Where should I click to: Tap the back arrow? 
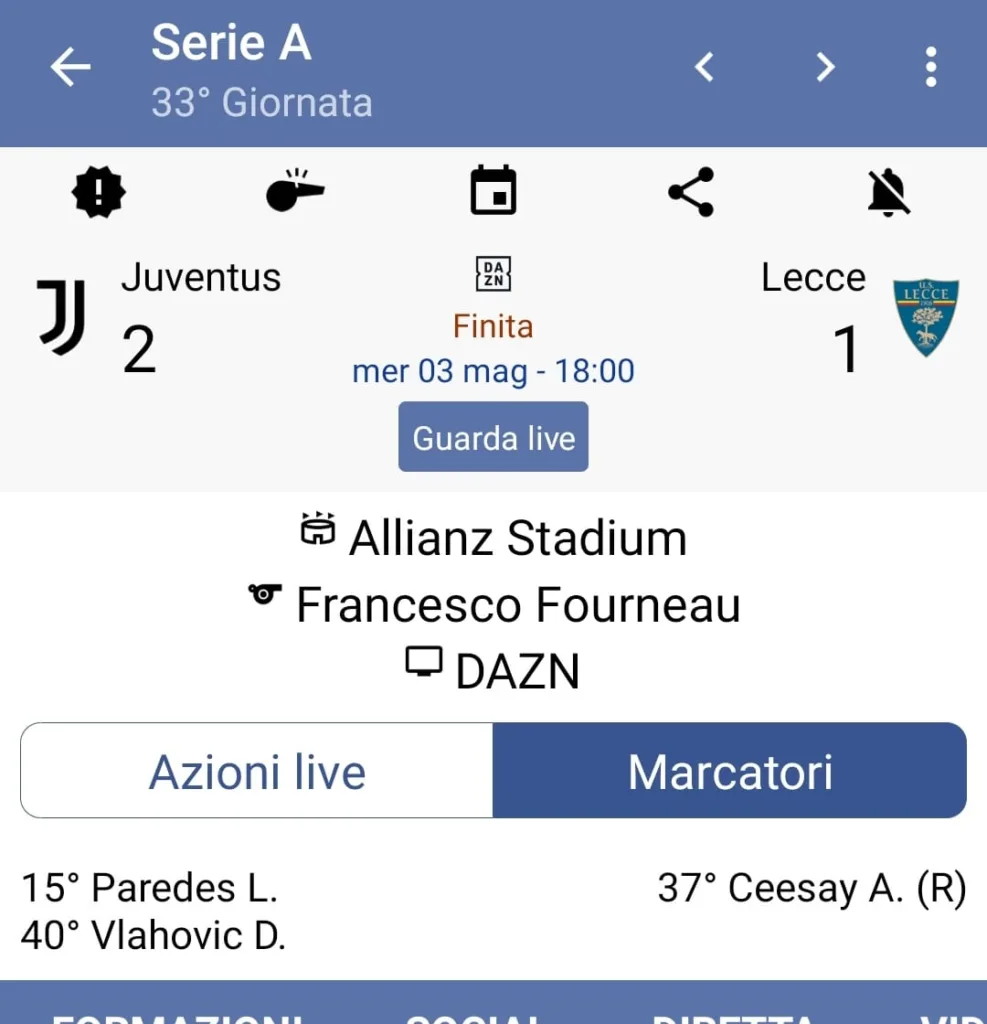pyautogui.click(x=70, y=68)
